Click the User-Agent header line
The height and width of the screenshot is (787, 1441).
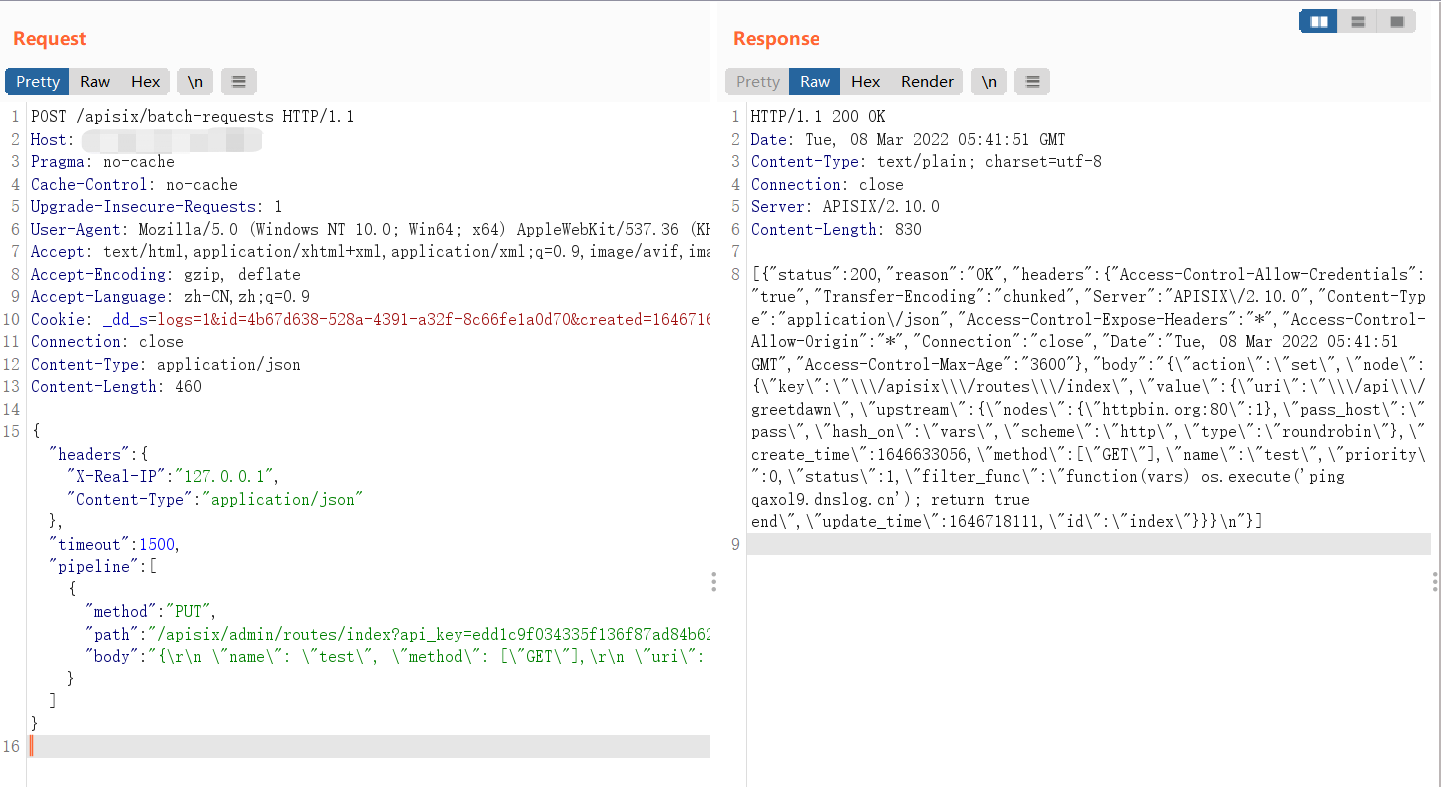coord(370,230)
